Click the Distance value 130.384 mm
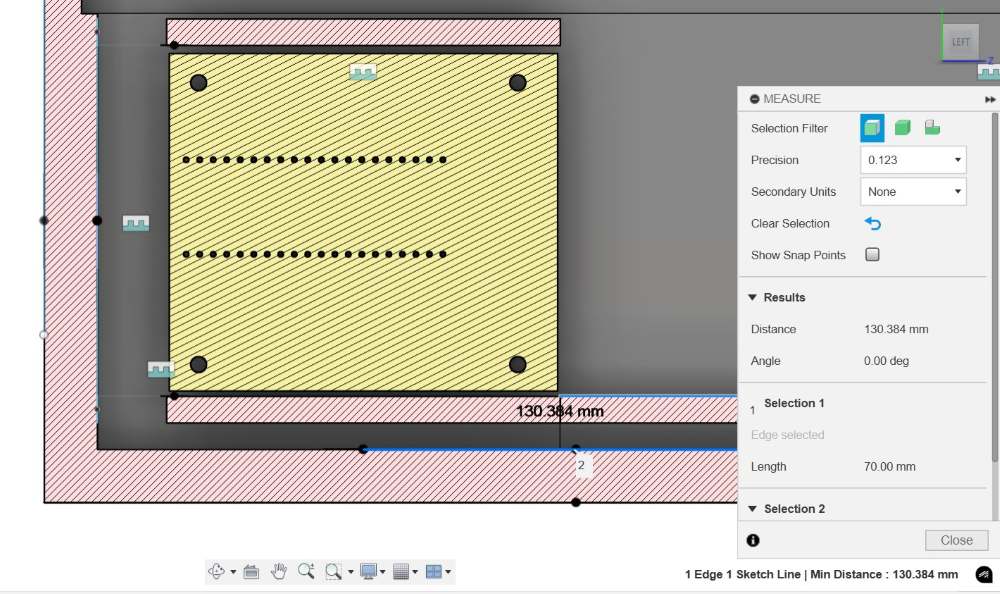 pyautogui.click(x=896, y=329)
